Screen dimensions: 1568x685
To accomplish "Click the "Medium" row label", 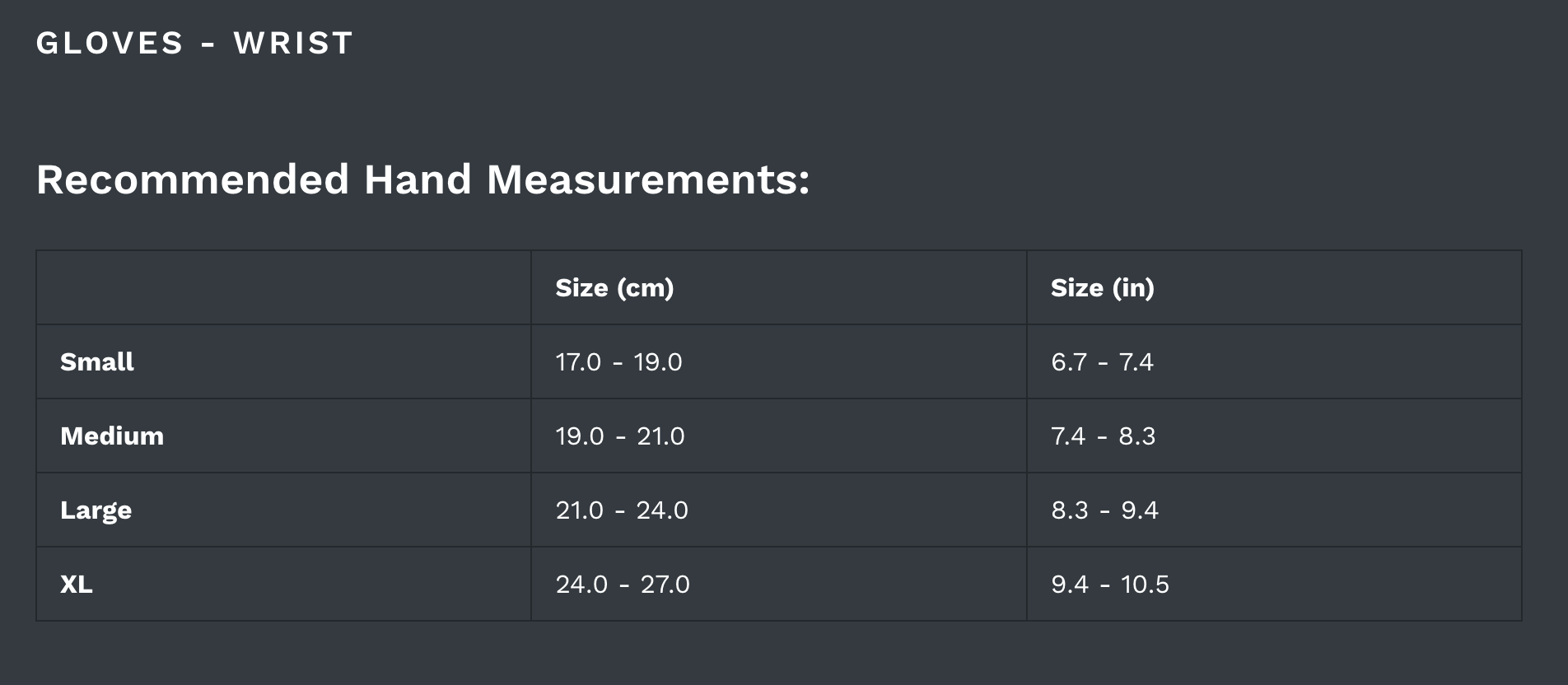I will click(112, 436).
